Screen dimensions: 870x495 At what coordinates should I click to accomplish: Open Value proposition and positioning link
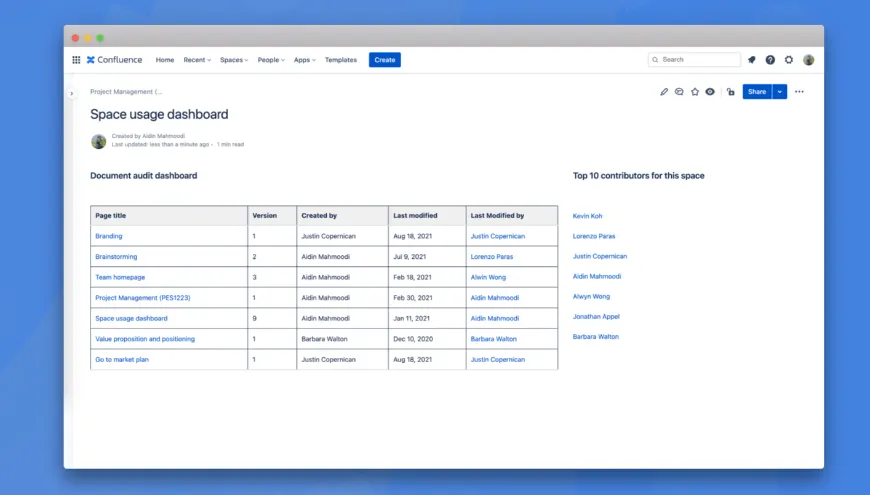click(145, 339)
